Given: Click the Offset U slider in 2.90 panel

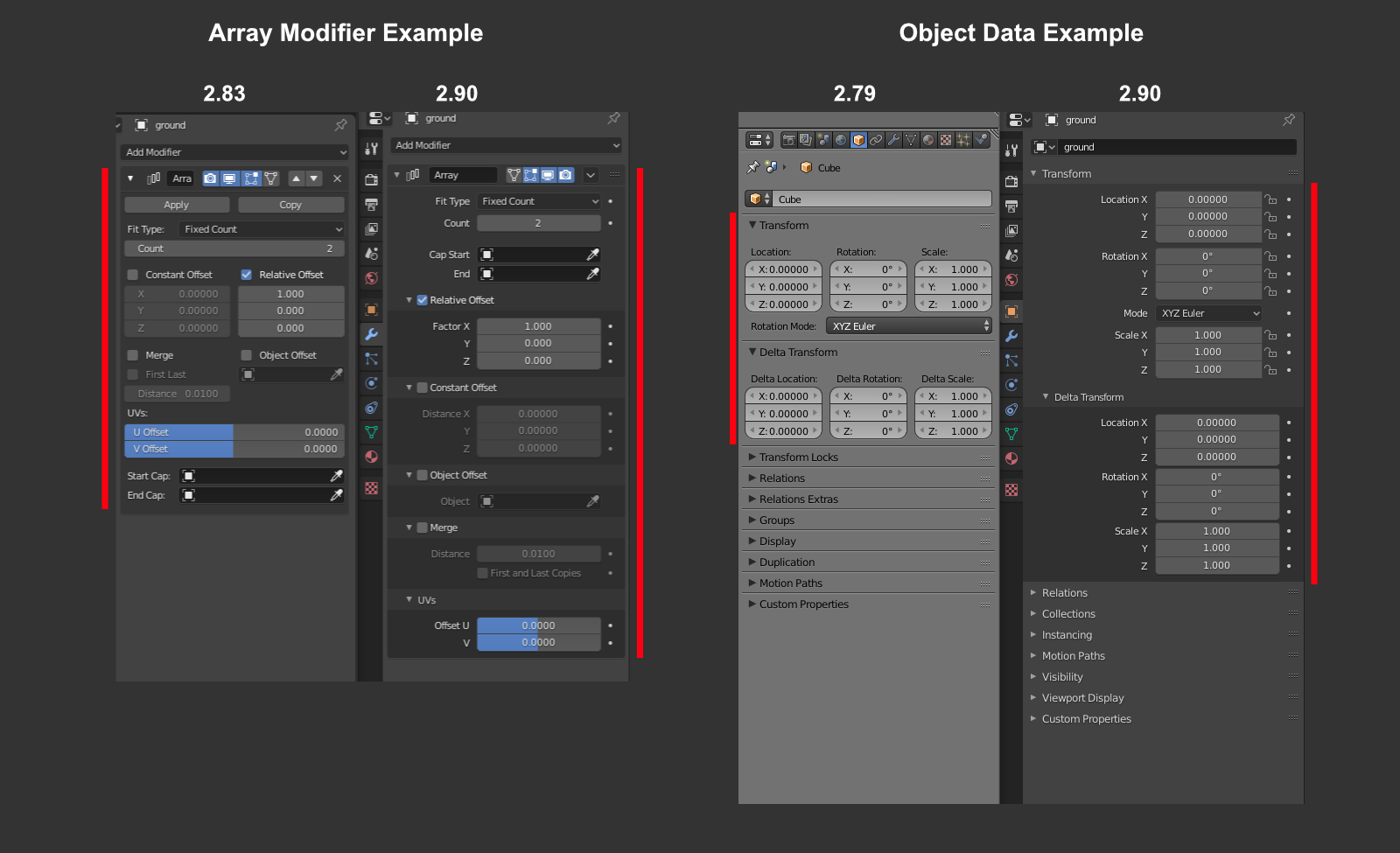Looking at the screenshot, I should point(539,626).
